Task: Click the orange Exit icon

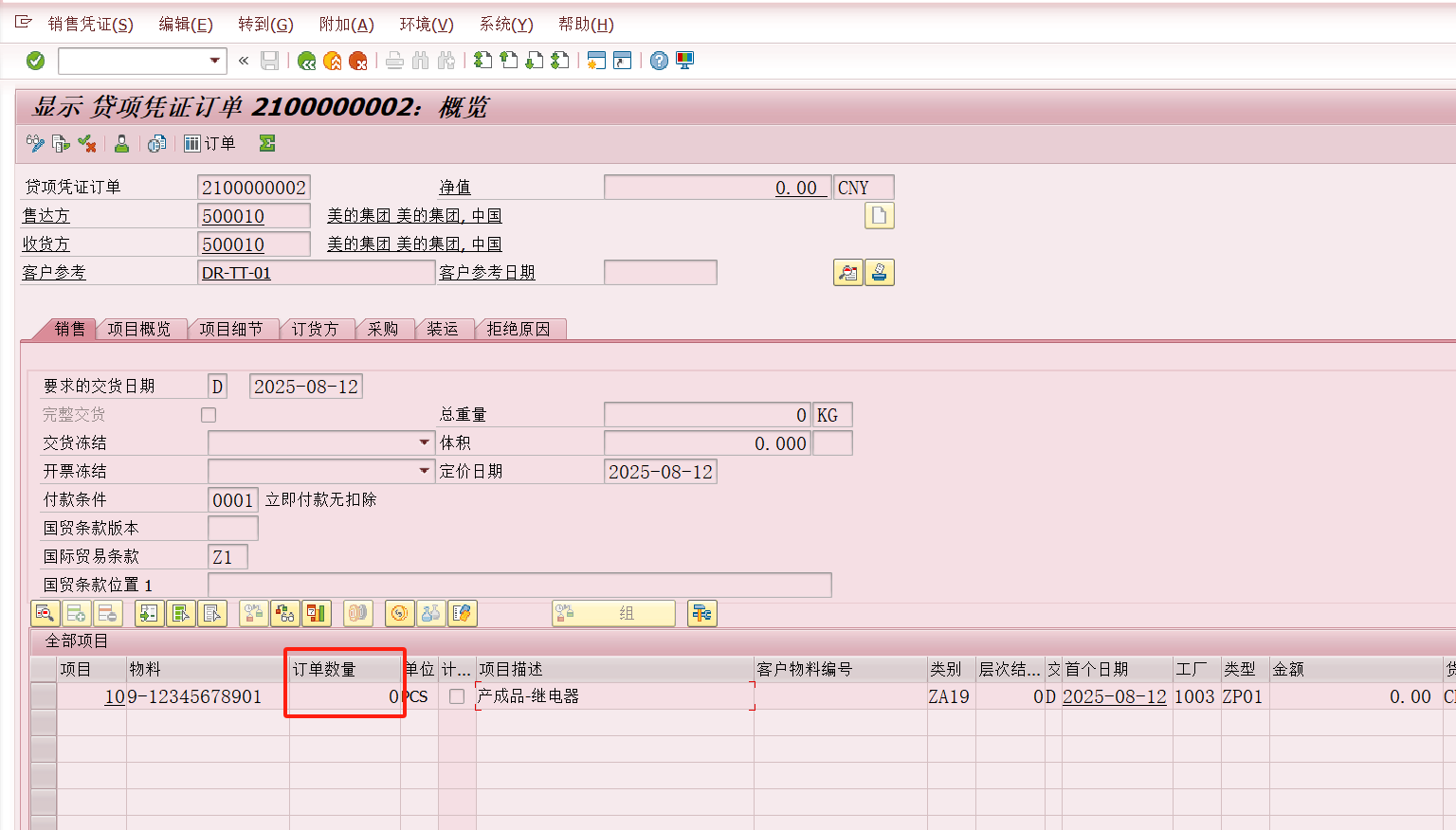Action: pyautogui.click(x=333, y=61)
